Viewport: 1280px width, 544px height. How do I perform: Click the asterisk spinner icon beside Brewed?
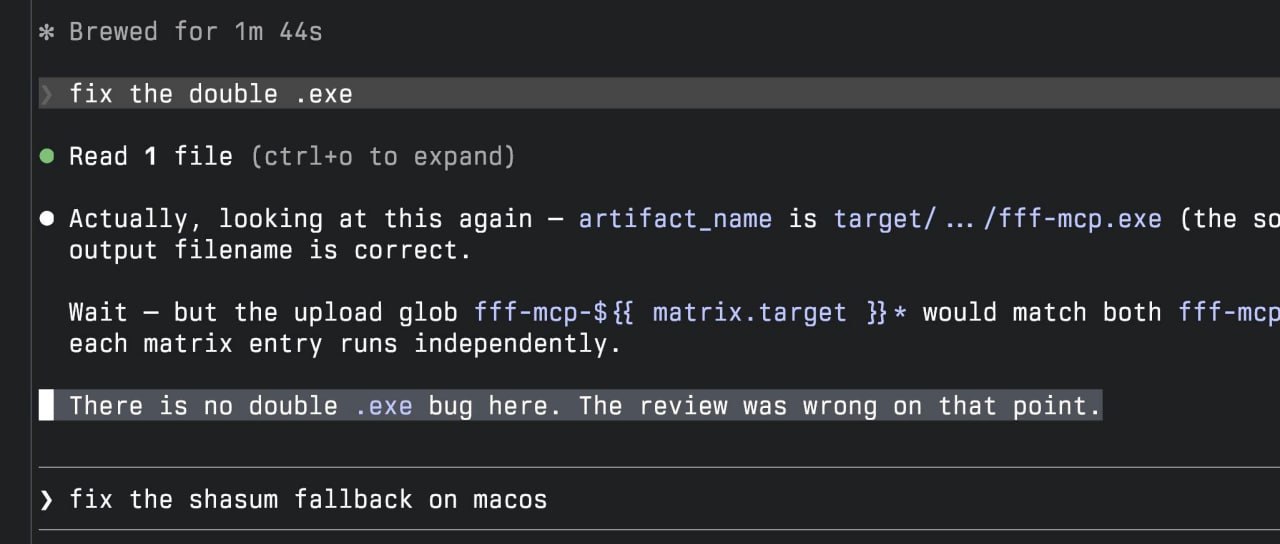46,32
